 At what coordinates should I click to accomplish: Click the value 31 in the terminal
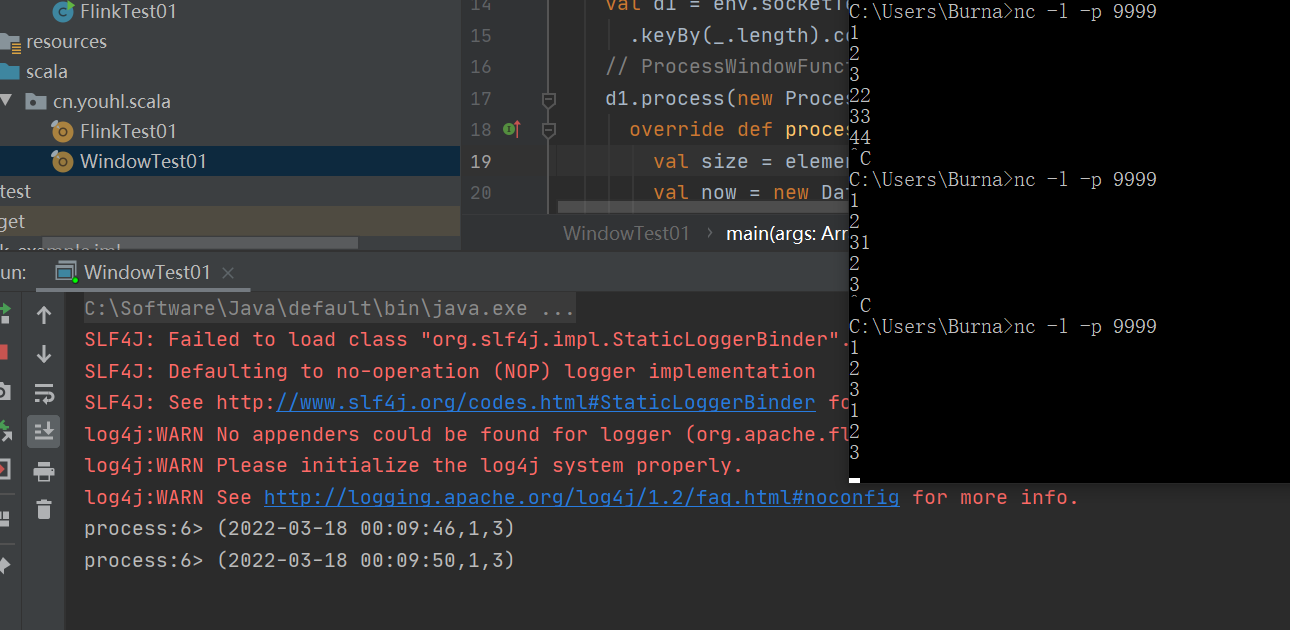[x=860, y=243]
